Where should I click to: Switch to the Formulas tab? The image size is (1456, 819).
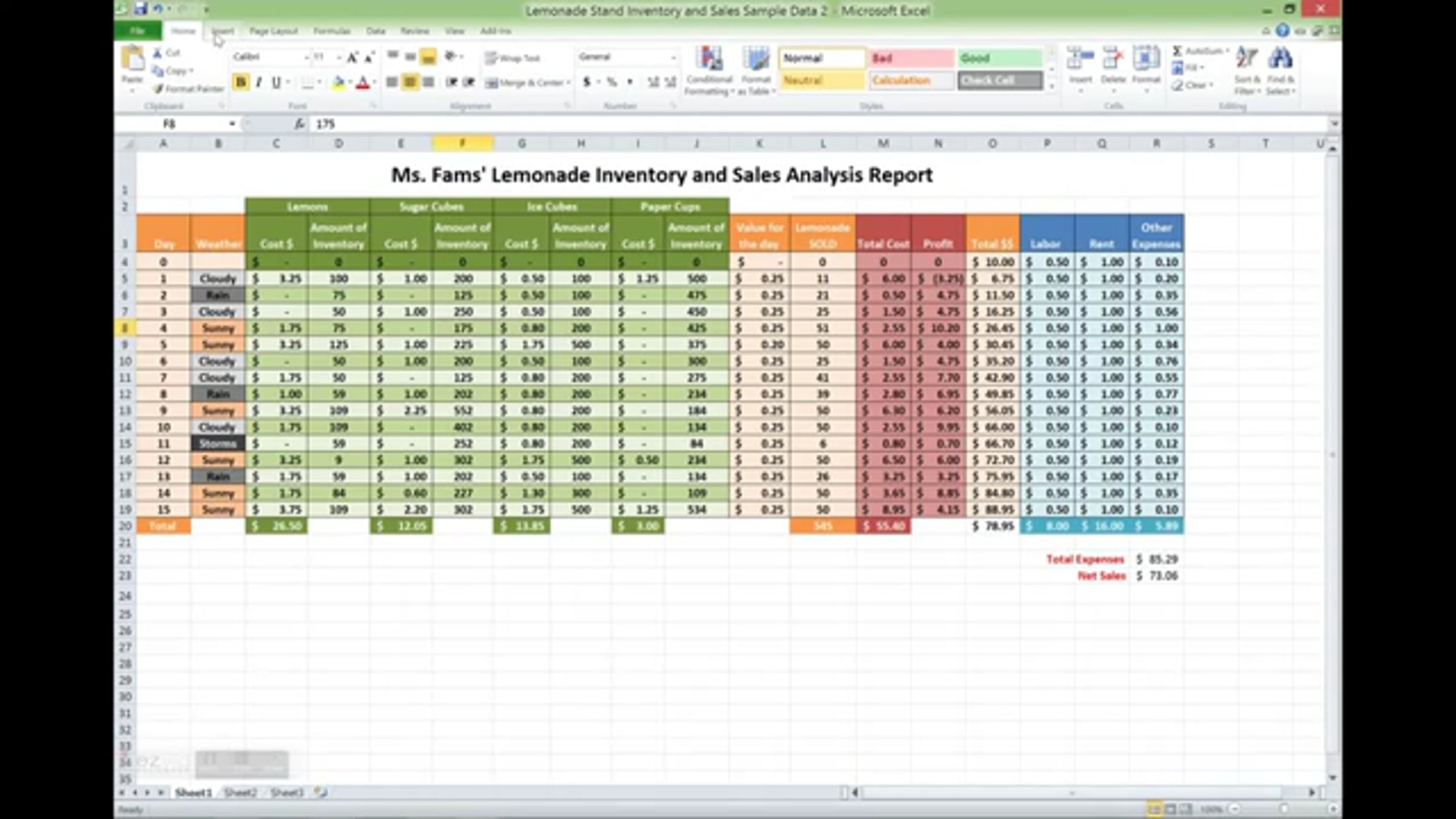[331, 31]
